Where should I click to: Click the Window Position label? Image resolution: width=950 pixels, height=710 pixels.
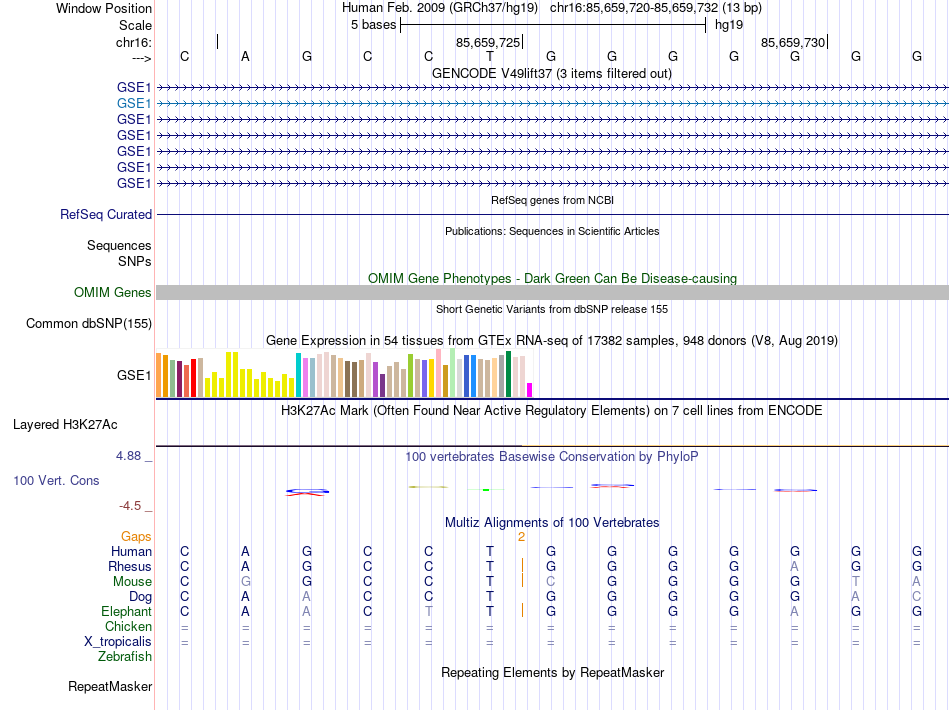coord(104,8)
